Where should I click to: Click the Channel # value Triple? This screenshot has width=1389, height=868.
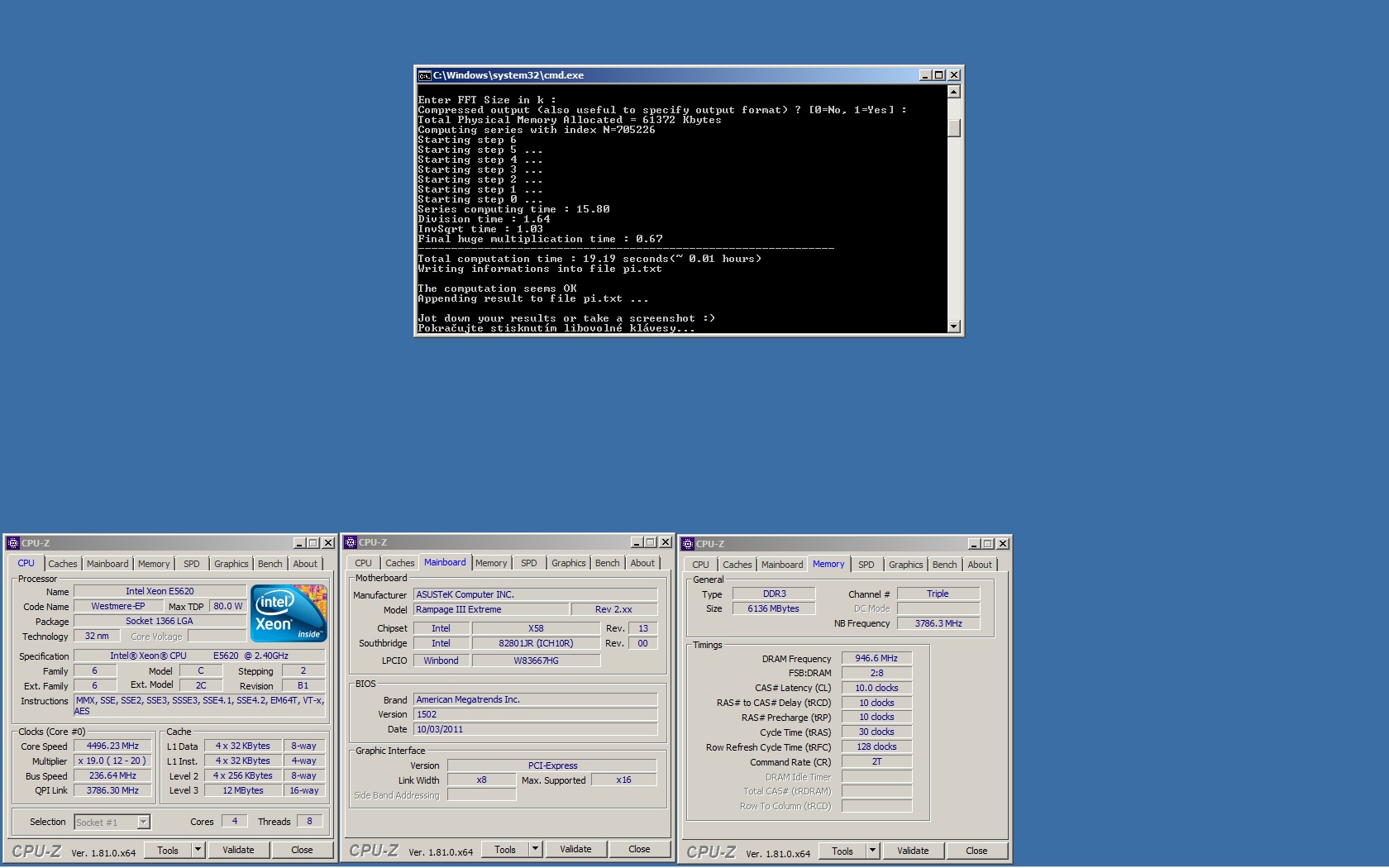(x=938, y=594)
